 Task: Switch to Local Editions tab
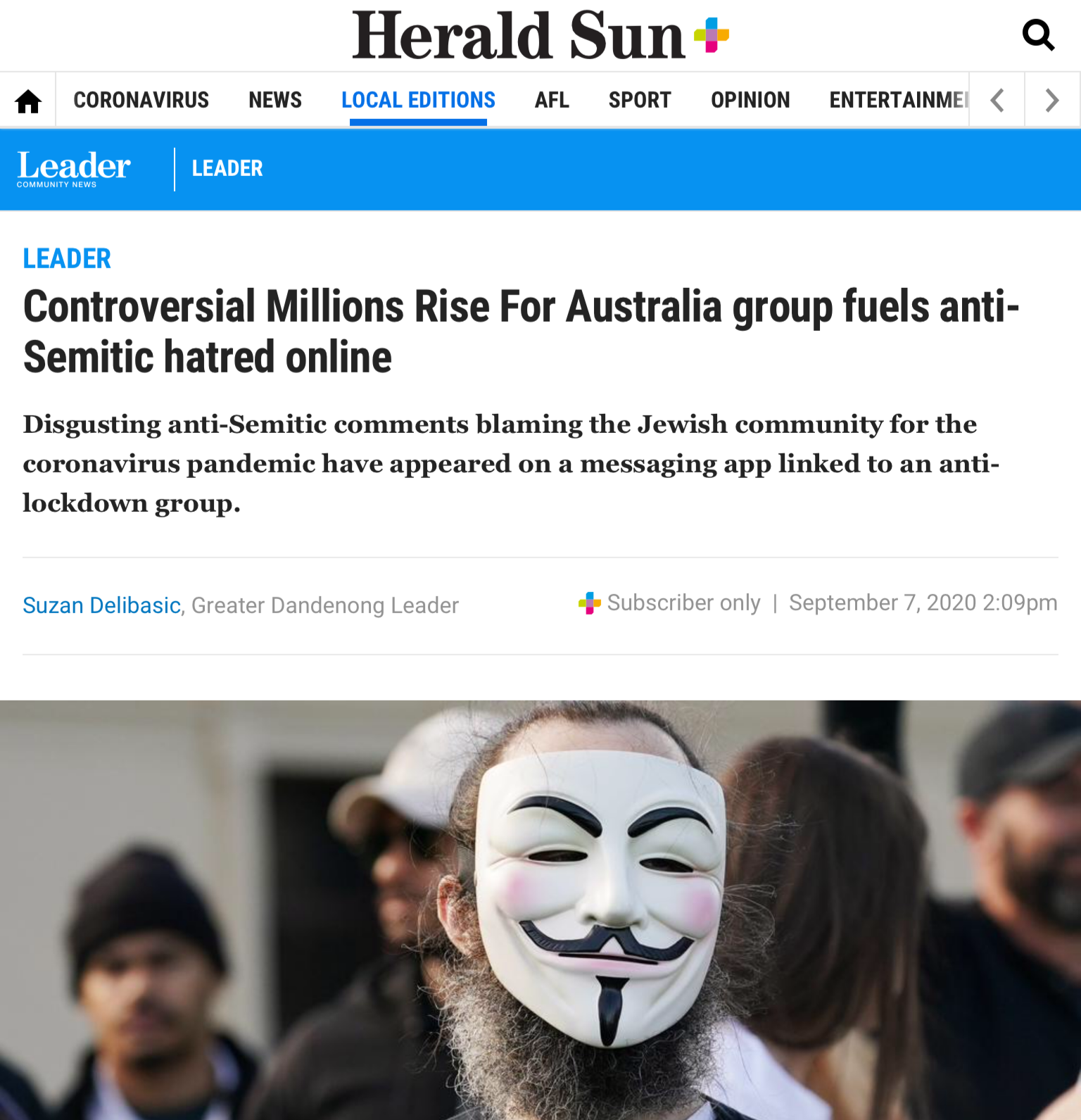pyautogui.click(x=418, y=100)
